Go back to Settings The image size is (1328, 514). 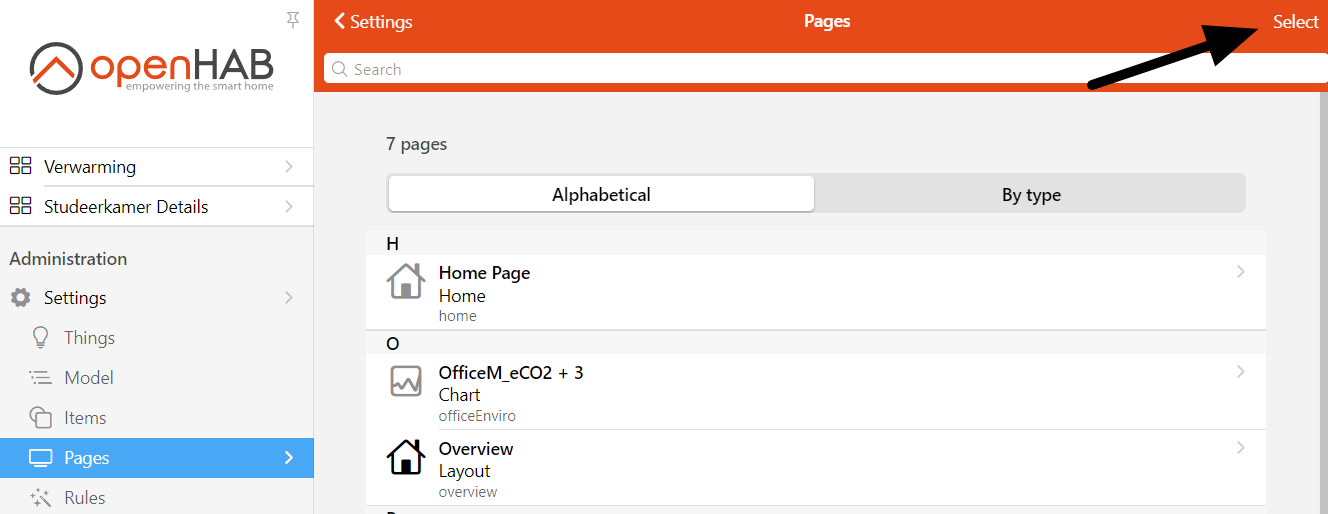pos(373,22)
